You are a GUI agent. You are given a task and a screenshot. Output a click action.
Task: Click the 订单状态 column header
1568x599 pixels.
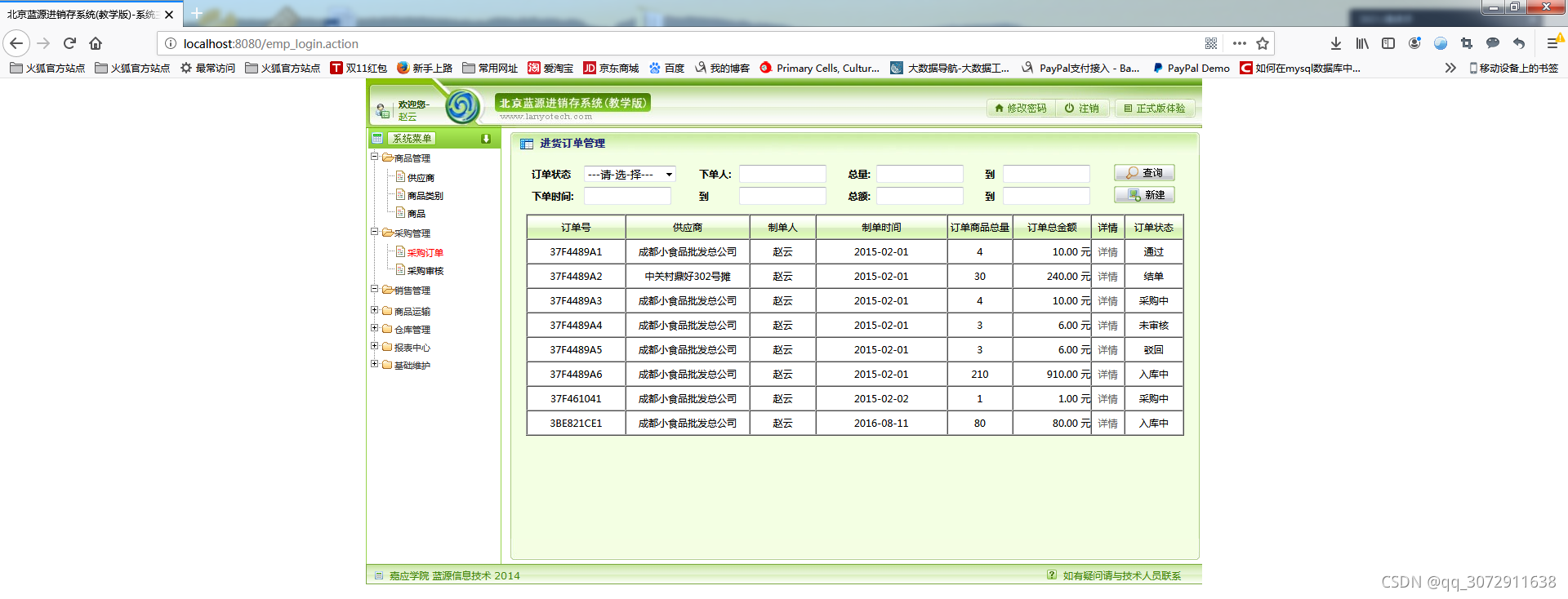[x=1153, y=228]
